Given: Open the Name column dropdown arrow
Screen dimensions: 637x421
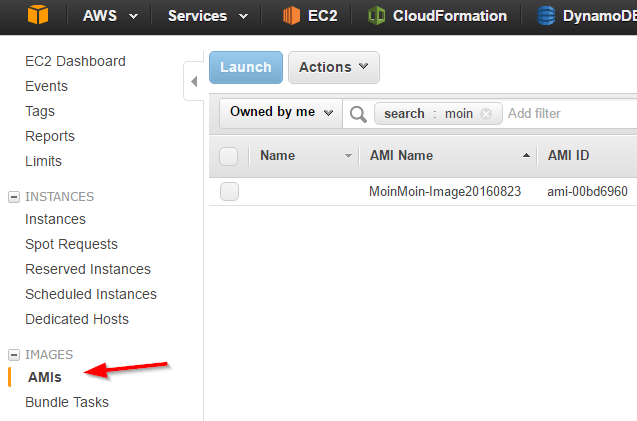Looking at the screenshot, I should [x=348, y=156].
